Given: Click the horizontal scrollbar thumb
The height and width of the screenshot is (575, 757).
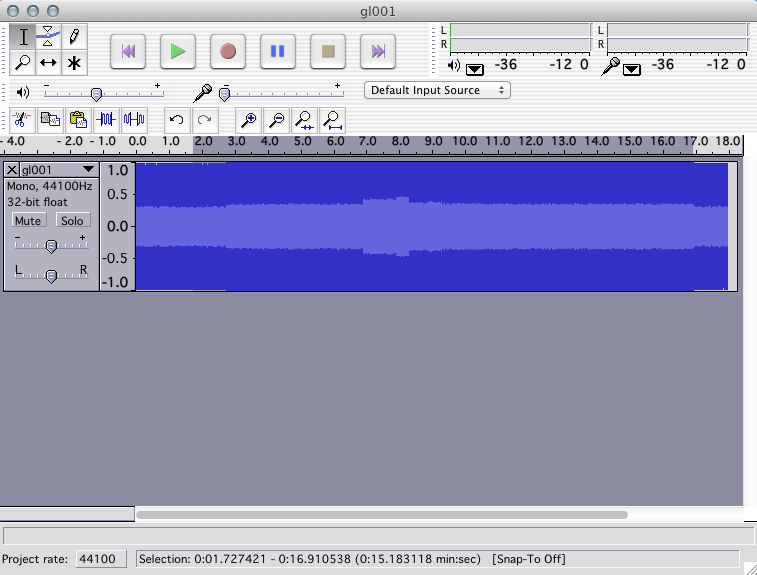Looking at the screenshot, I should pyautogui.click(x=382, y=515).
